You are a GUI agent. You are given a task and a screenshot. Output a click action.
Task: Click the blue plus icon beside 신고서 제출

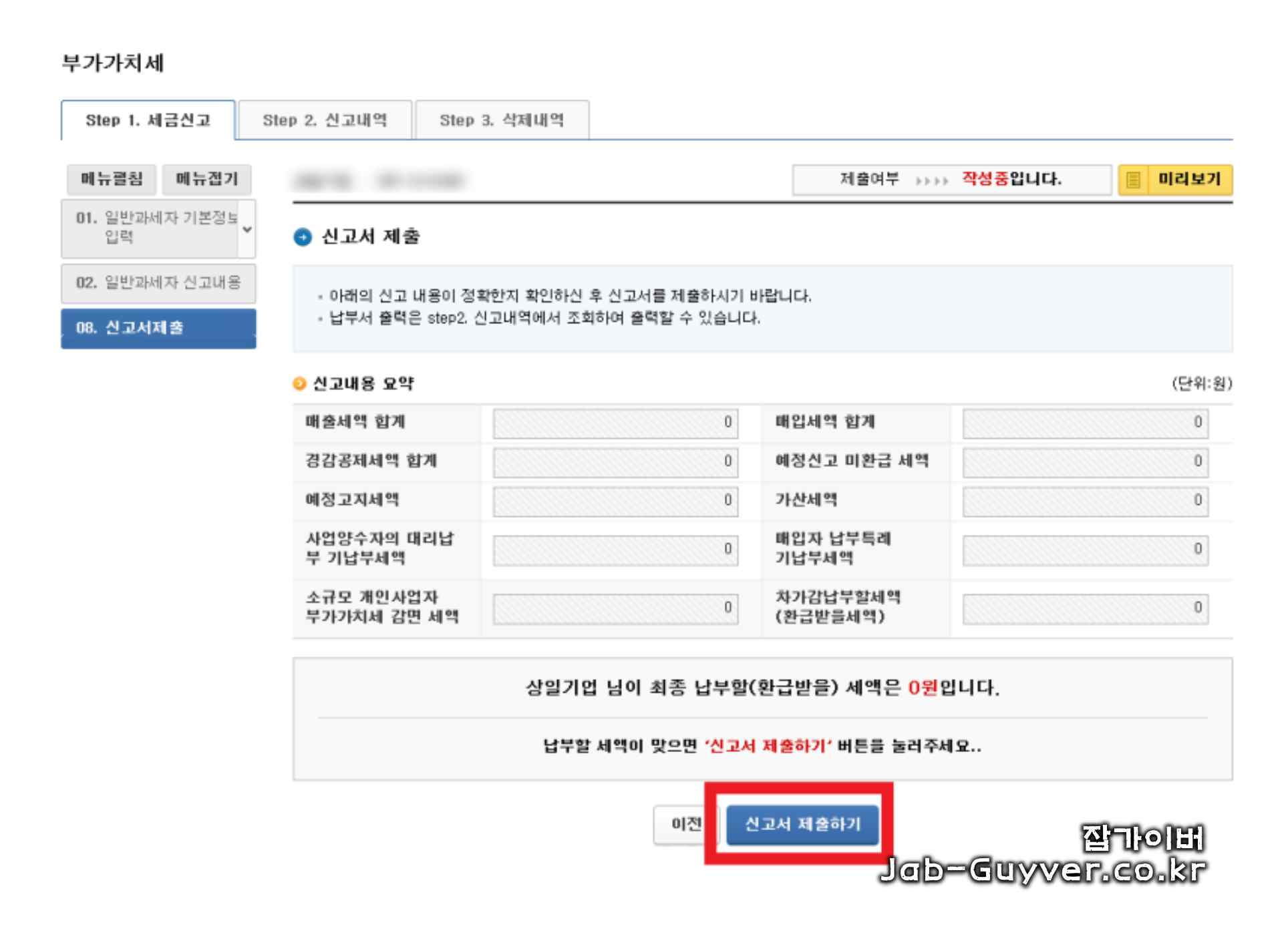[303, 237]
